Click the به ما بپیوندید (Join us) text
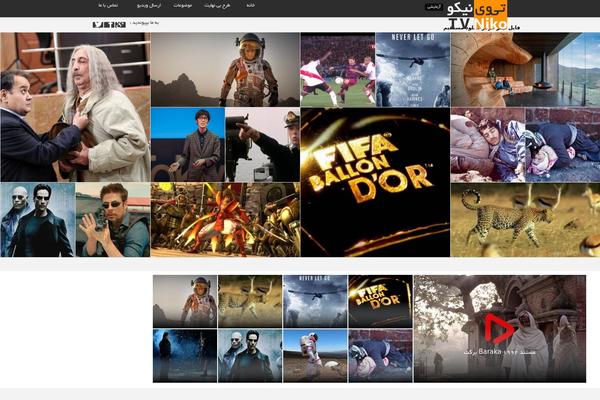 (x=145, y=23)
